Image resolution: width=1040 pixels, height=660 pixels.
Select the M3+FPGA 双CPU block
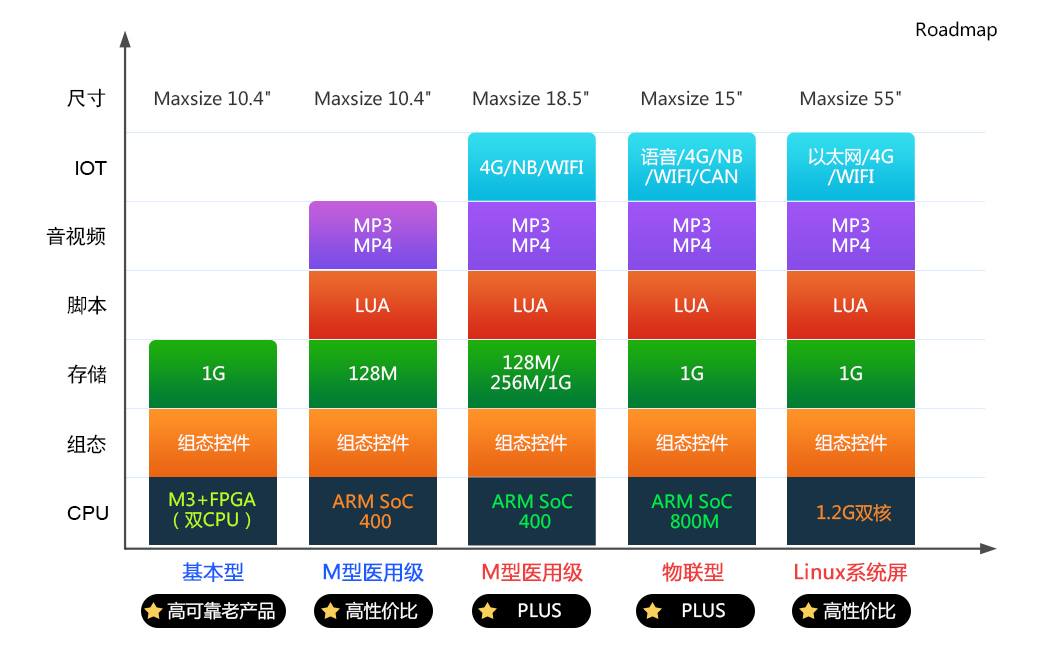(213, 511)
